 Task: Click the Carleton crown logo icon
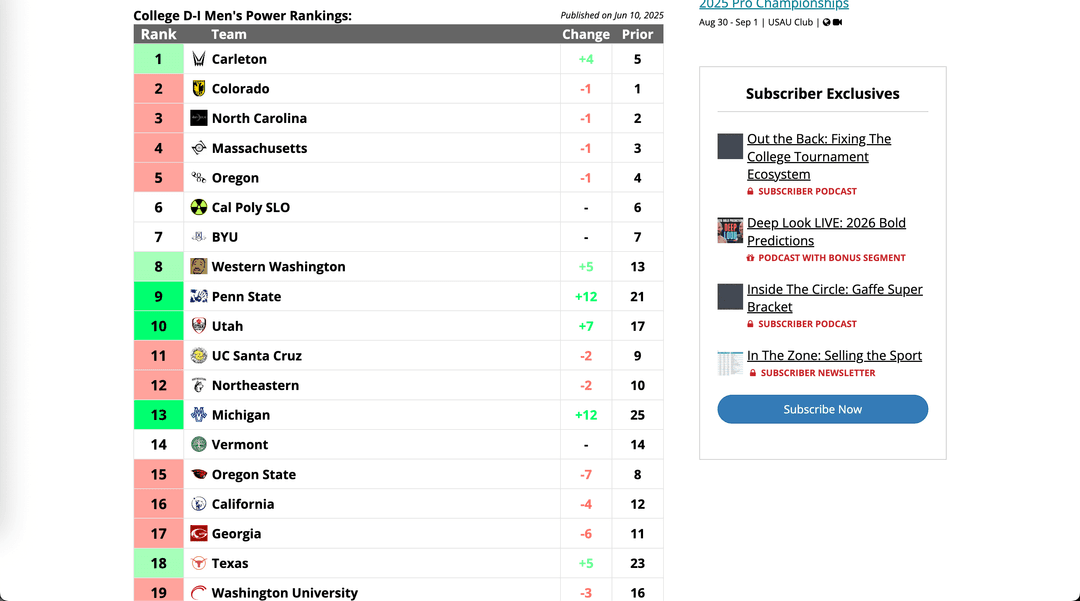(x=200, y=59)
